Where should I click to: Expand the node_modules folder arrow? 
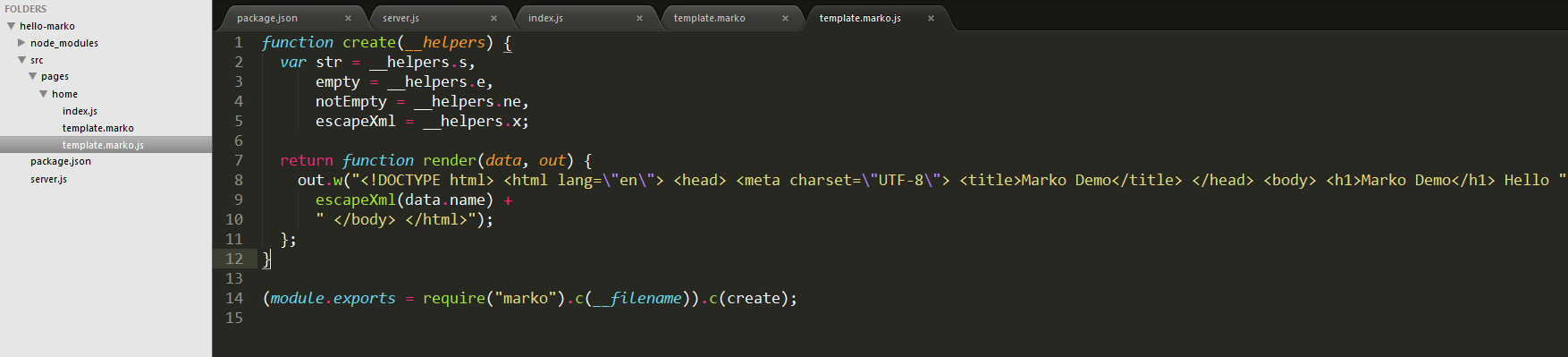coord(21,42)
